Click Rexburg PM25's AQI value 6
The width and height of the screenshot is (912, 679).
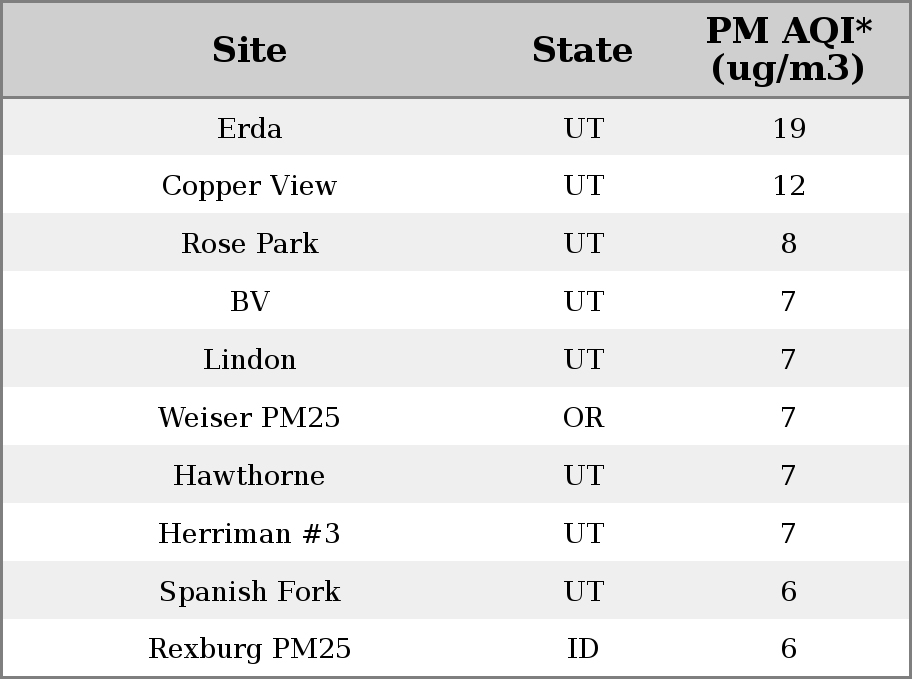(789, 648)
